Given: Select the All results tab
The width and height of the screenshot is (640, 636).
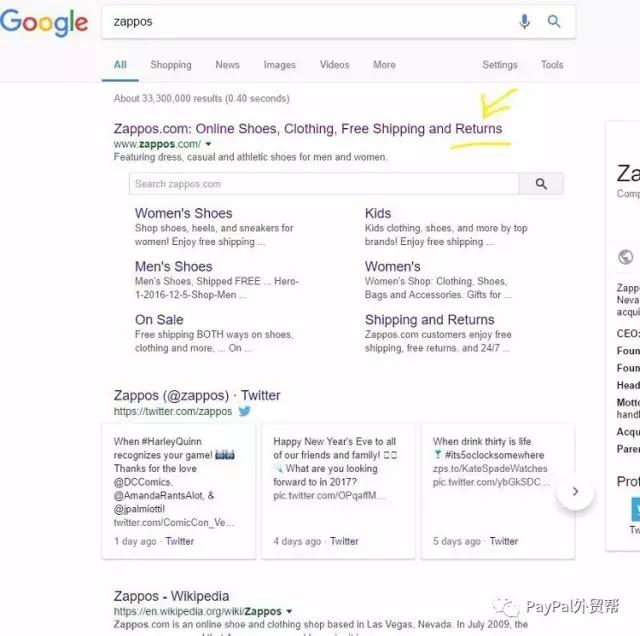Looking at the screenshot, I should [x=120, y=65].
